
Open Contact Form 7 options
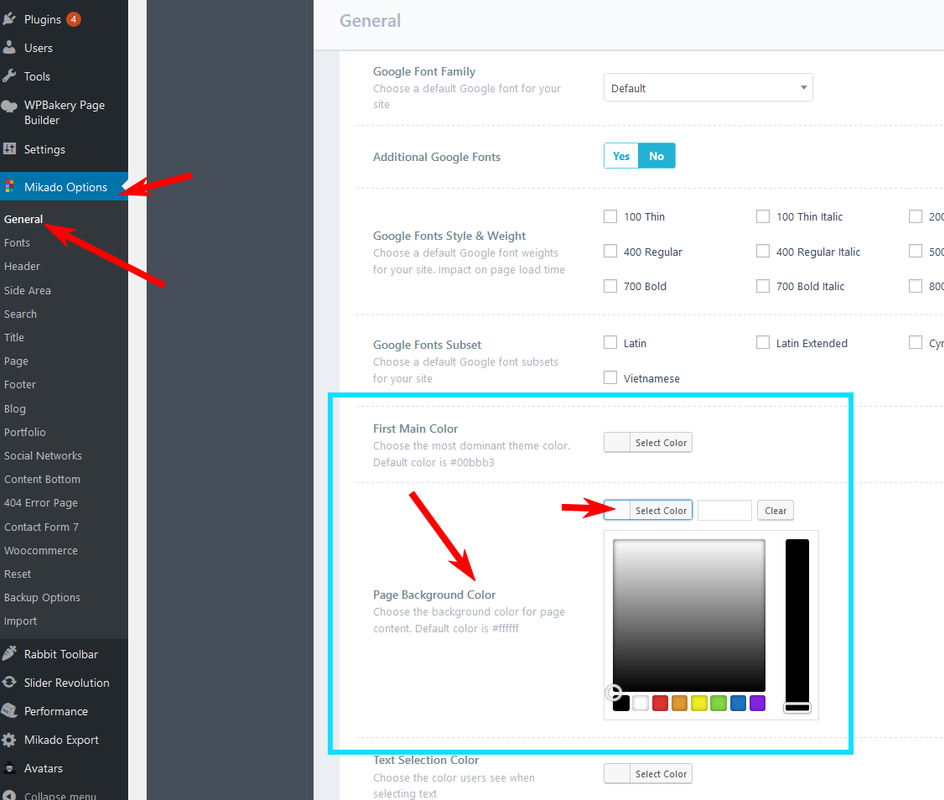[x=42, y=527]
